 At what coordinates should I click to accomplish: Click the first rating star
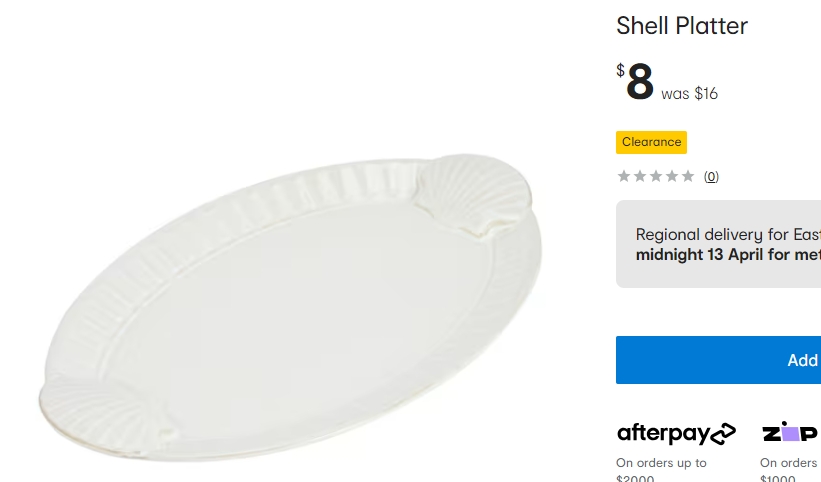tap(624, 177)
